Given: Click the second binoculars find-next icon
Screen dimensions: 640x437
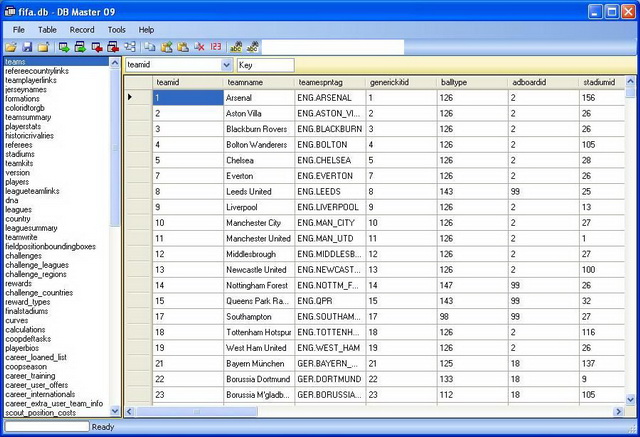Looking at the screenshot, I should [x=252, y=47].
